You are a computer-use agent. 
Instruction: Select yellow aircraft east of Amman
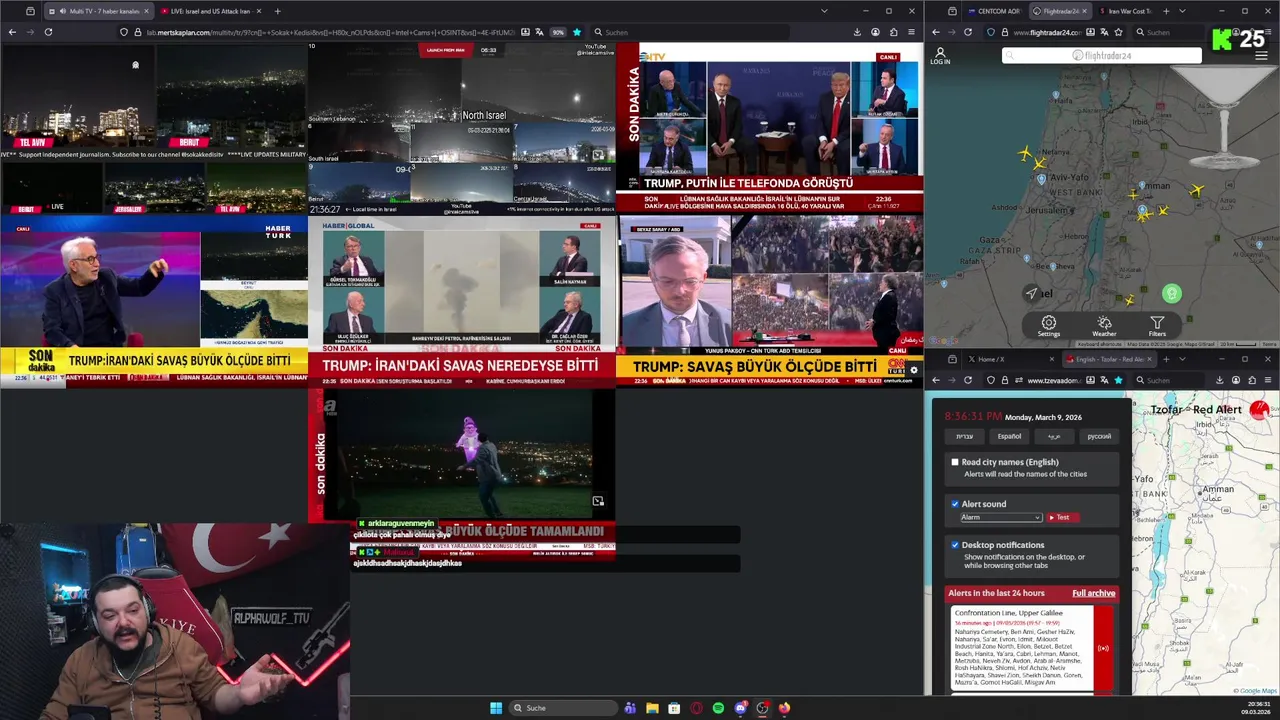pyautogui.click(x=1197, y=190)
